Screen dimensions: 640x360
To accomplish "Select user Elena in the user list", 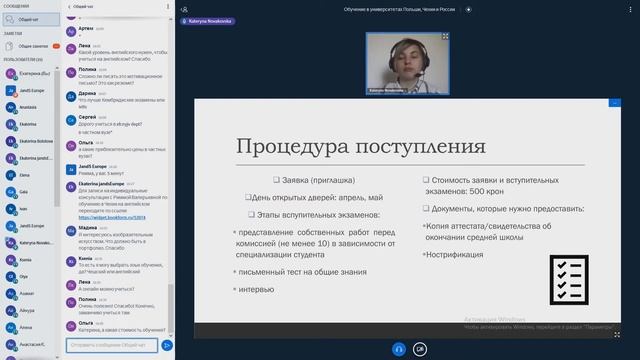I will (29, 175).
